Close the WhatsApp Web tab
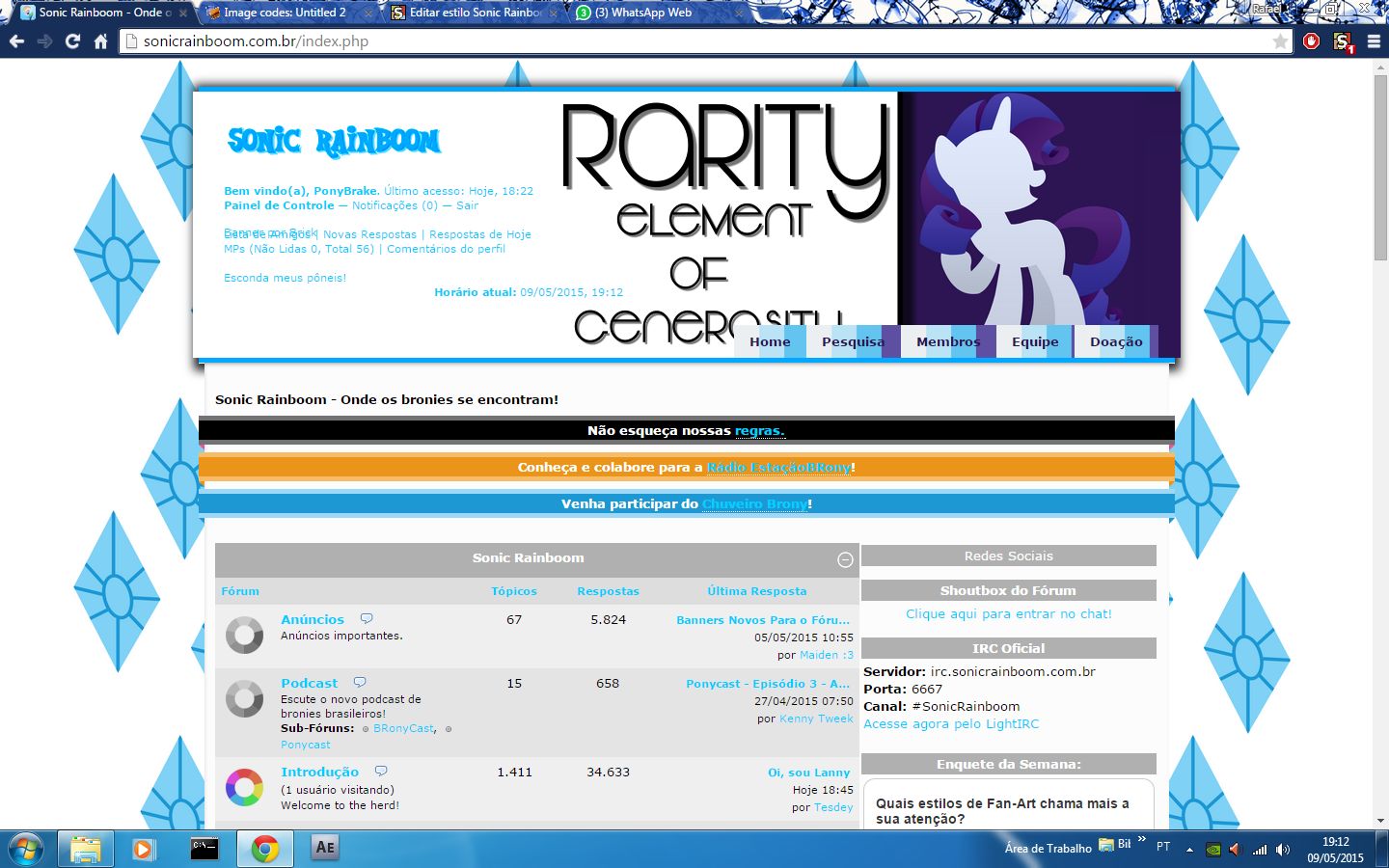 [740, 14]
